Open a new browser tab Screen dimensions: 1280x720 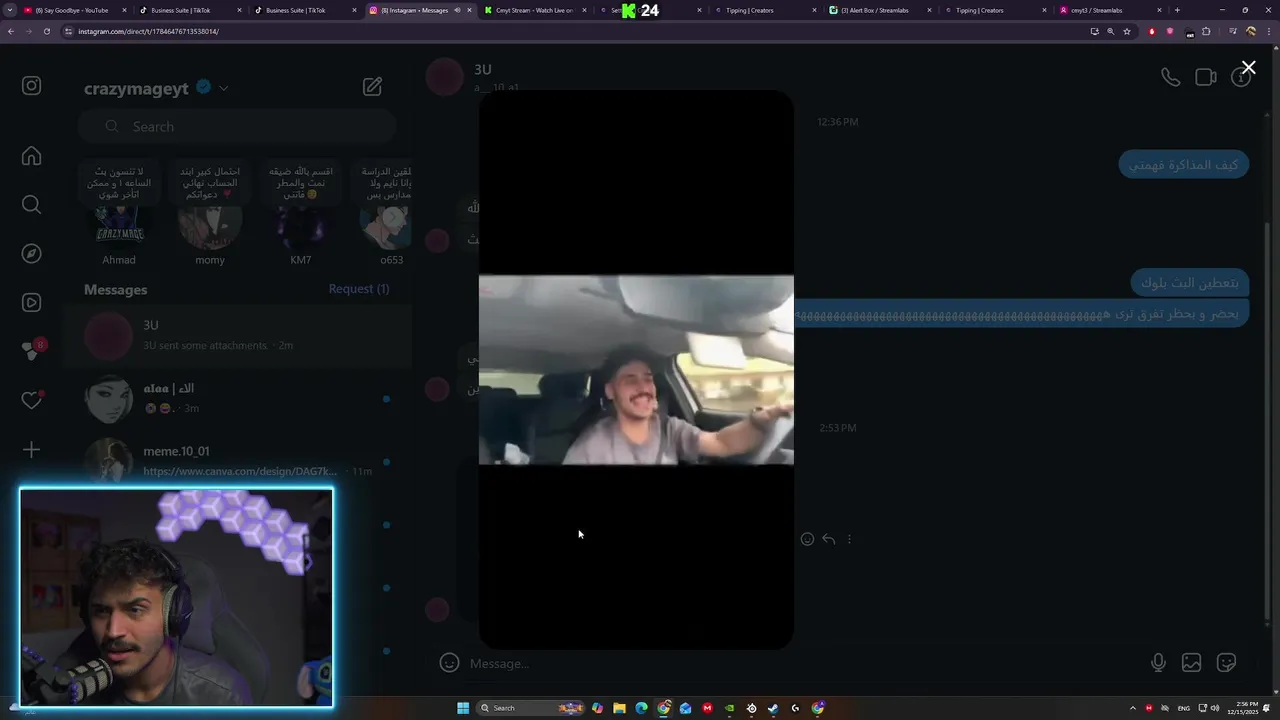point(1177,10)
